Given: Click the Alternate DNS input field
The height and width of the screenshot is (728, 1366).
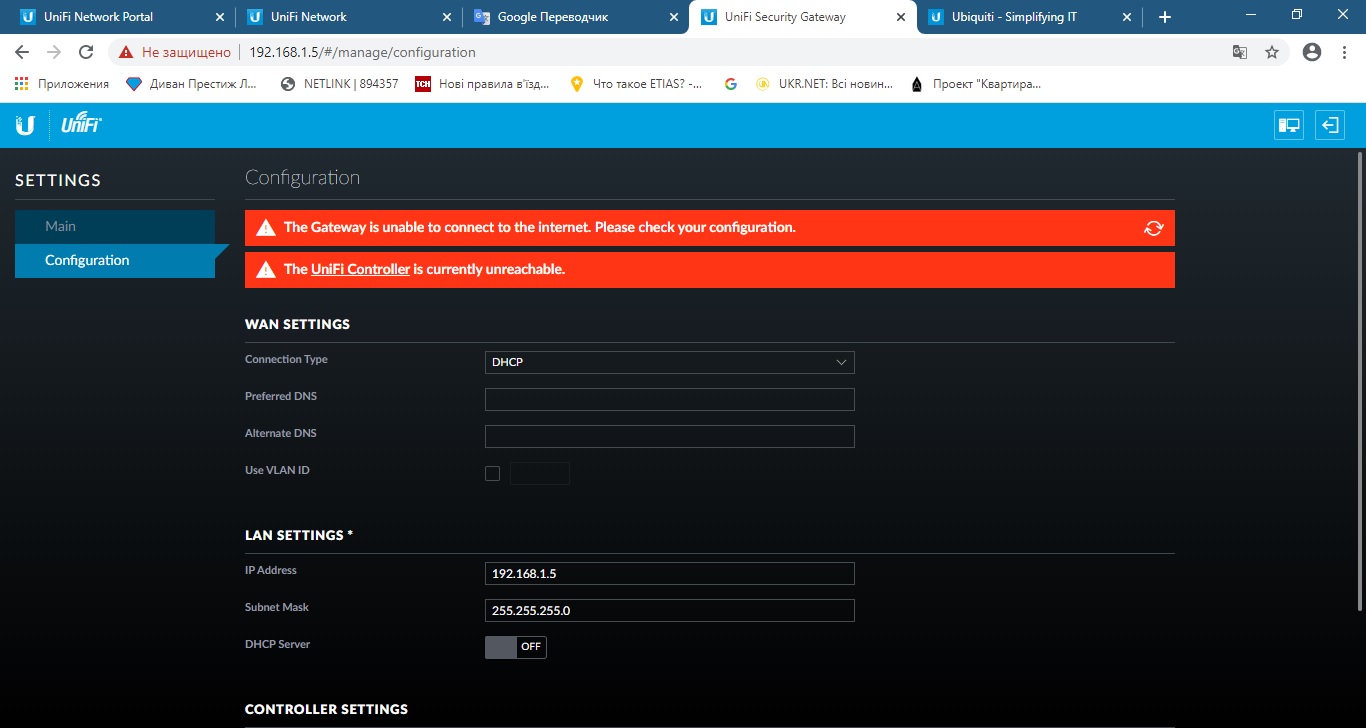Looking at the screenshot, I should tap(670, 436).
